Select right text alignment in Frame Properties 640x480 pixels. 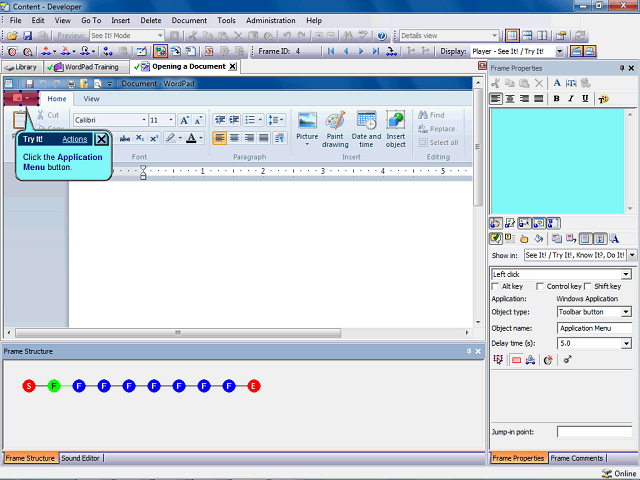(524, 99)
